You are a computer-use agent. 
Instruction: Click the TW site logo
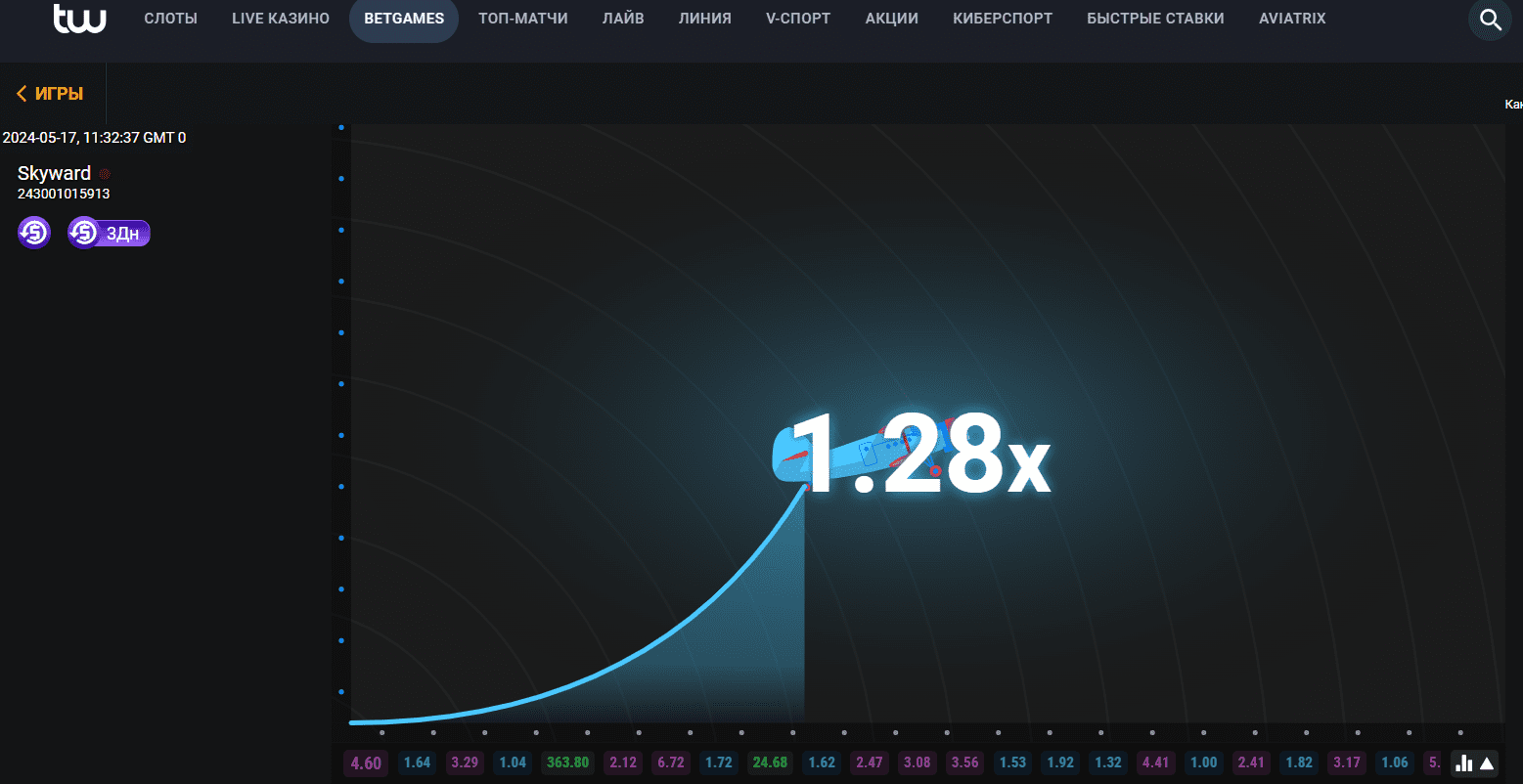pyautogui.click(x=79, y=19)
